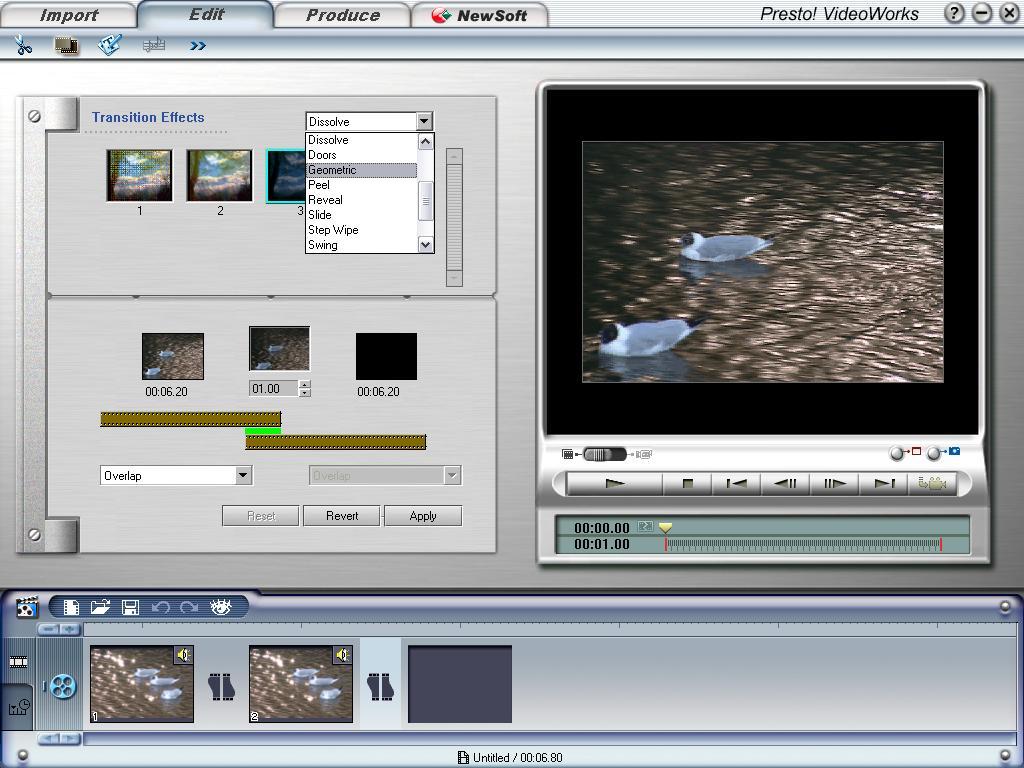Click the yellow playhead marker
Screen dimensions: 1024x768
665,527
